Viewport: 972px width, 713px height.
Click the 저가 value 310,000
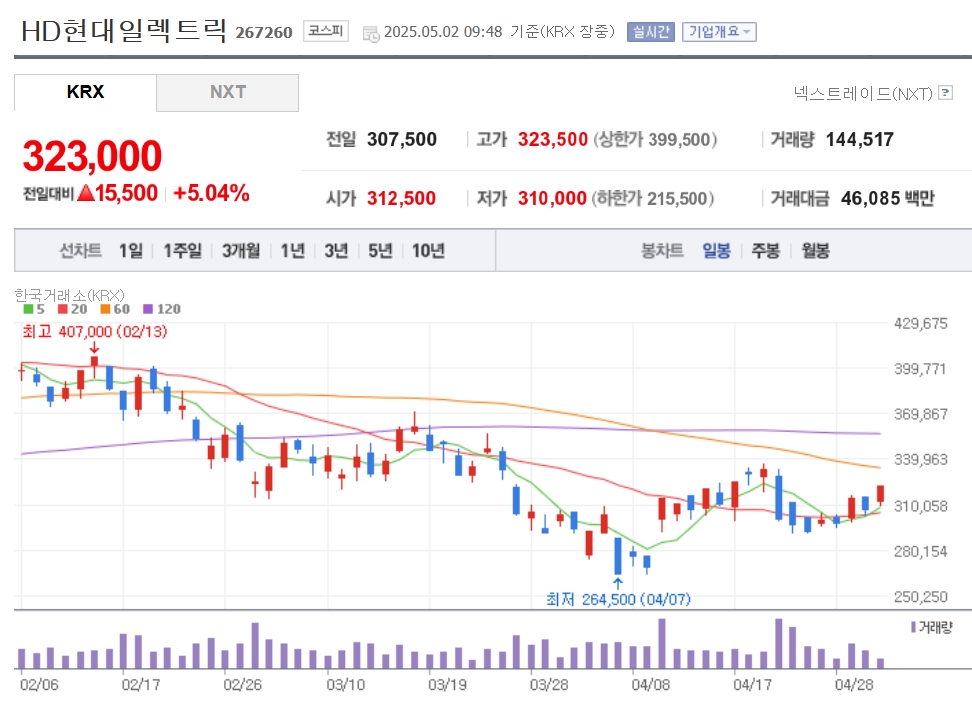pos(552,198)
